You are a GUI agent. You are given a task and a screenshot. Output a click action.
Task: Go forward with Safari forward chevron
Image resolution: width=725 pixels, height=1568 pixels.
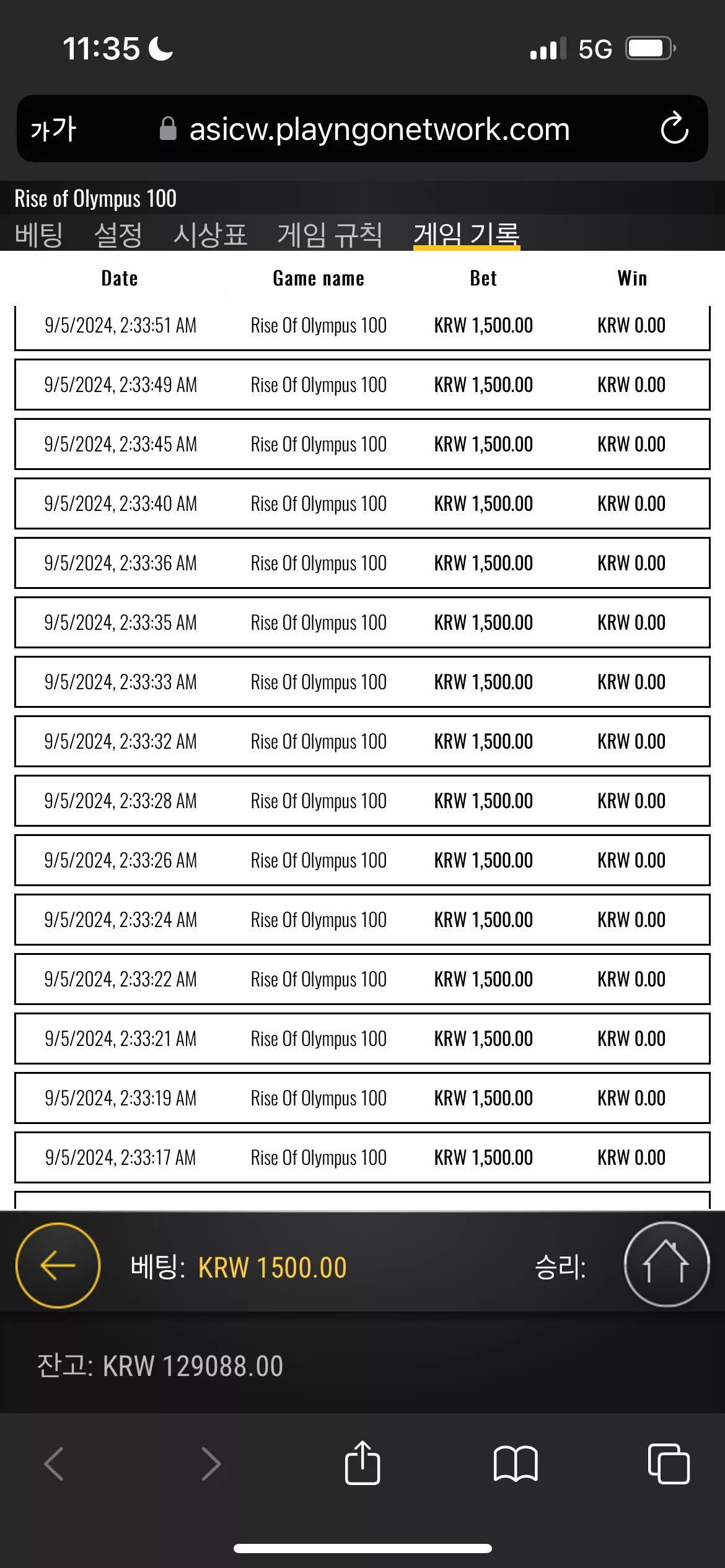[211, 1464]
